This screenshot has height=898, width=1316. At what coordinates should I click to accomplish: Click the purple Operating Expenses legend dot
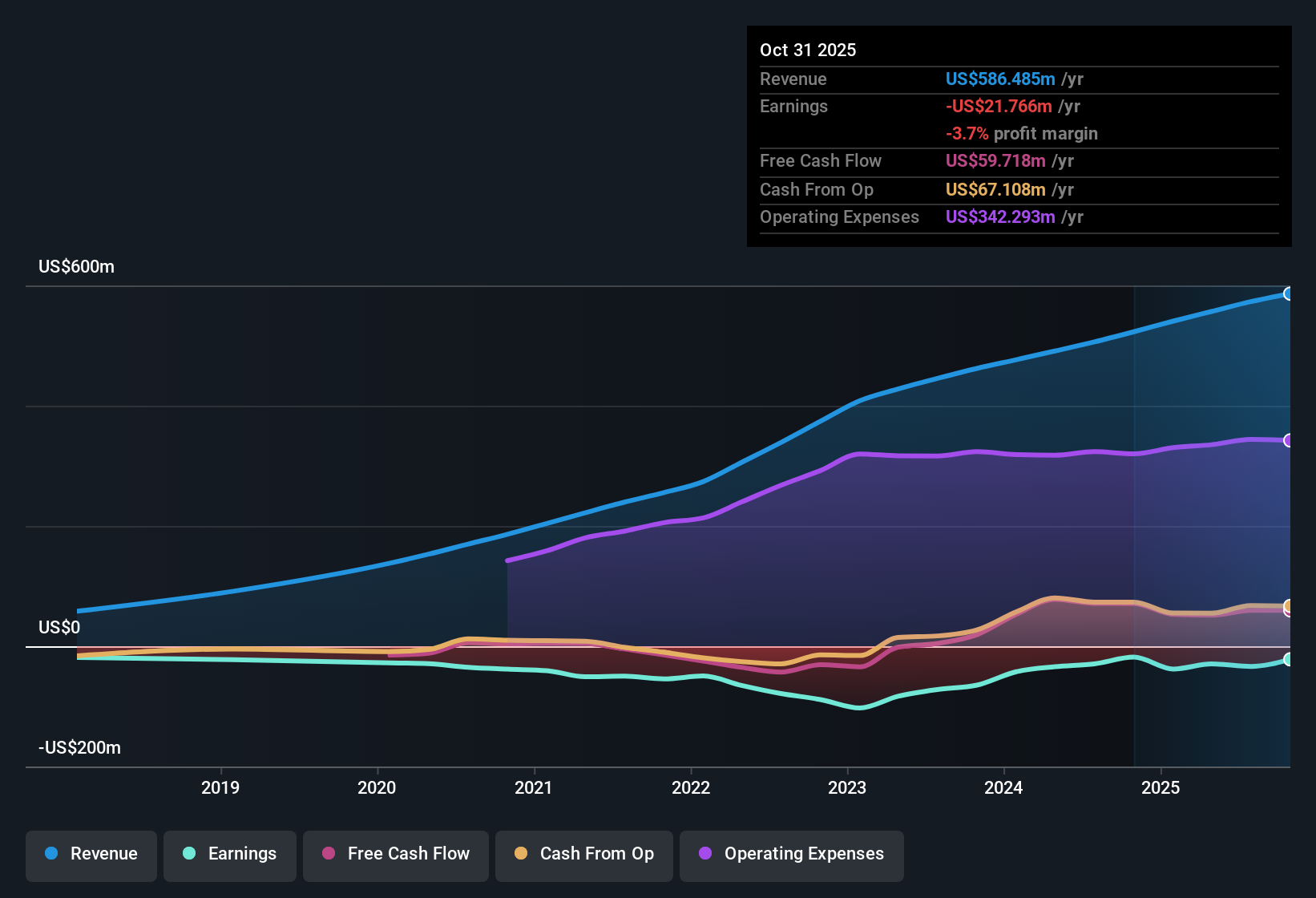click(x=704, y=854)
